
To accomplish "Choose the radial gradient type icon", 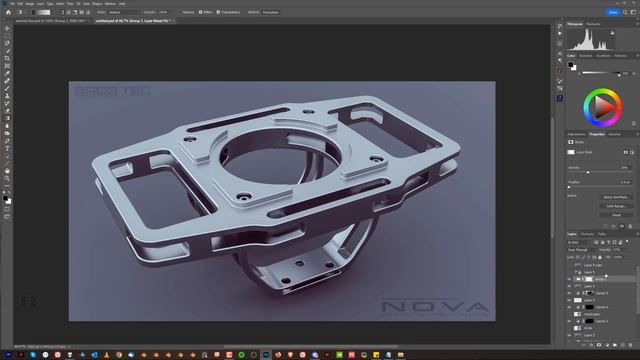I will click(x=69, y=12).
